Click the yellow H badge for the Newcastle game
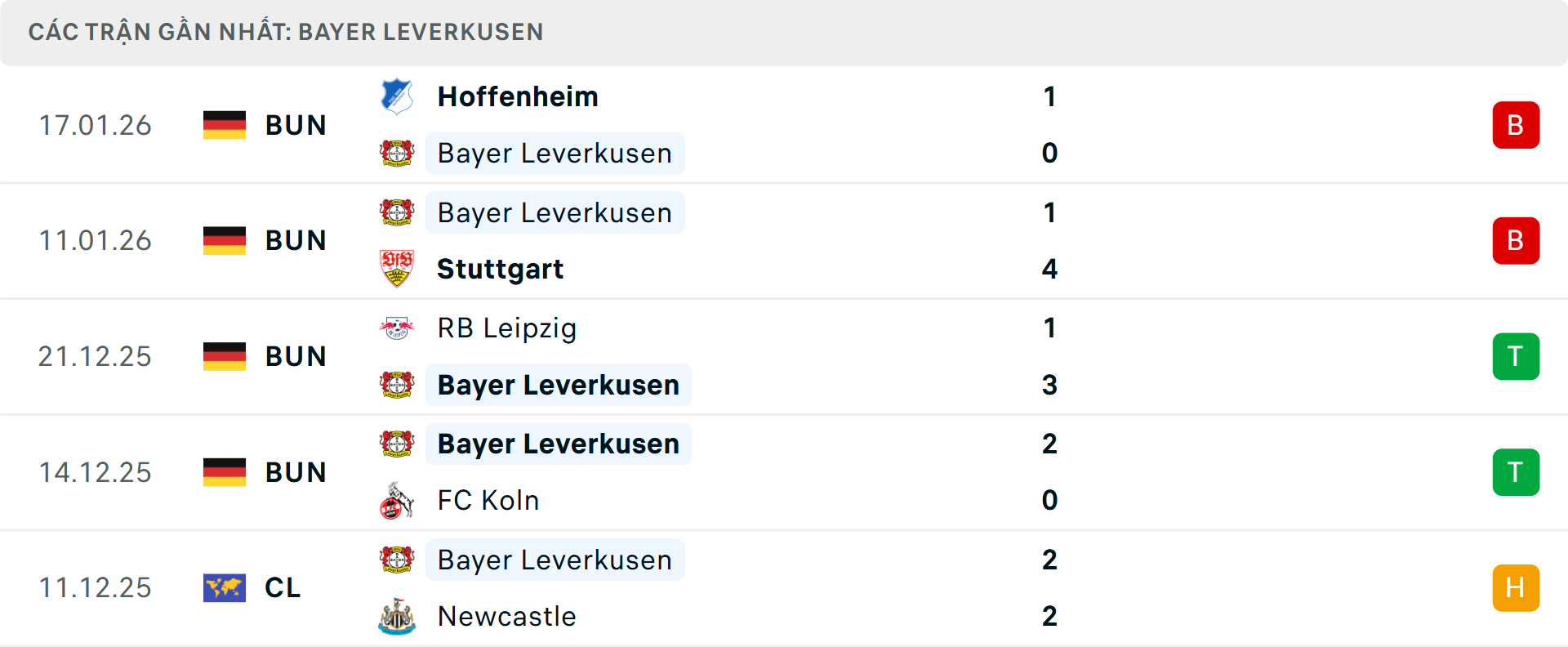1568x647 pixels. [1516, 587]
